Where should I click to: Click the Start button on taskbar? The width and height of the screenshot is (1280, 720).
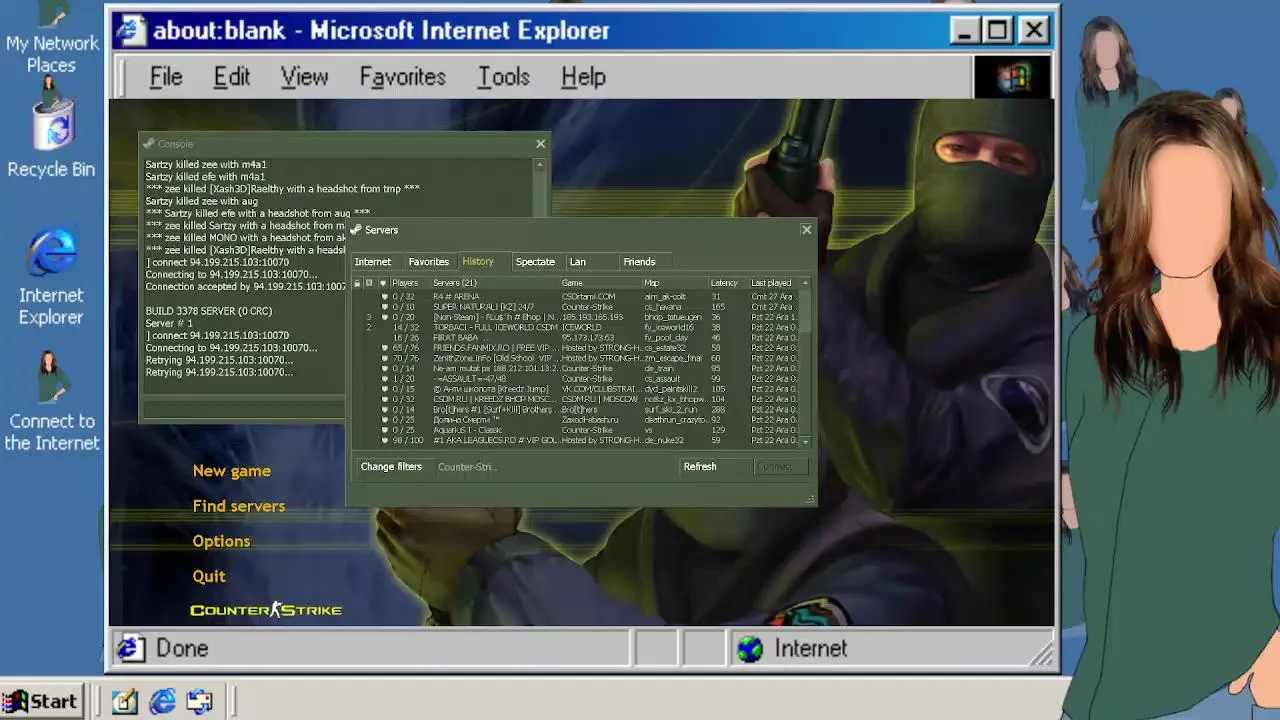point(40,702)
